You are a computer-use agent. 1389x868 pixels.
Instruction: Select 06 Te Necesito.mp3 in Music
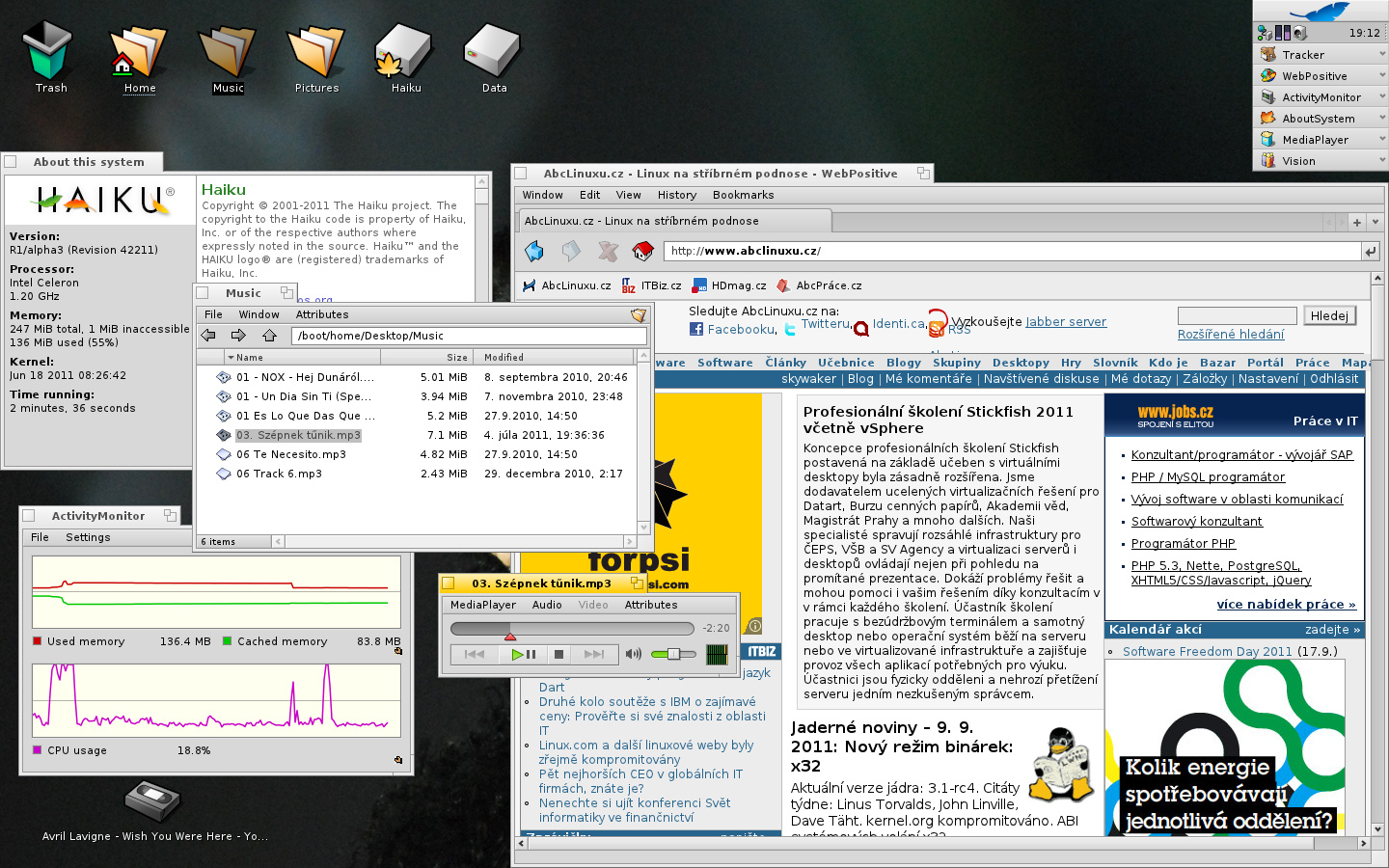290,454
